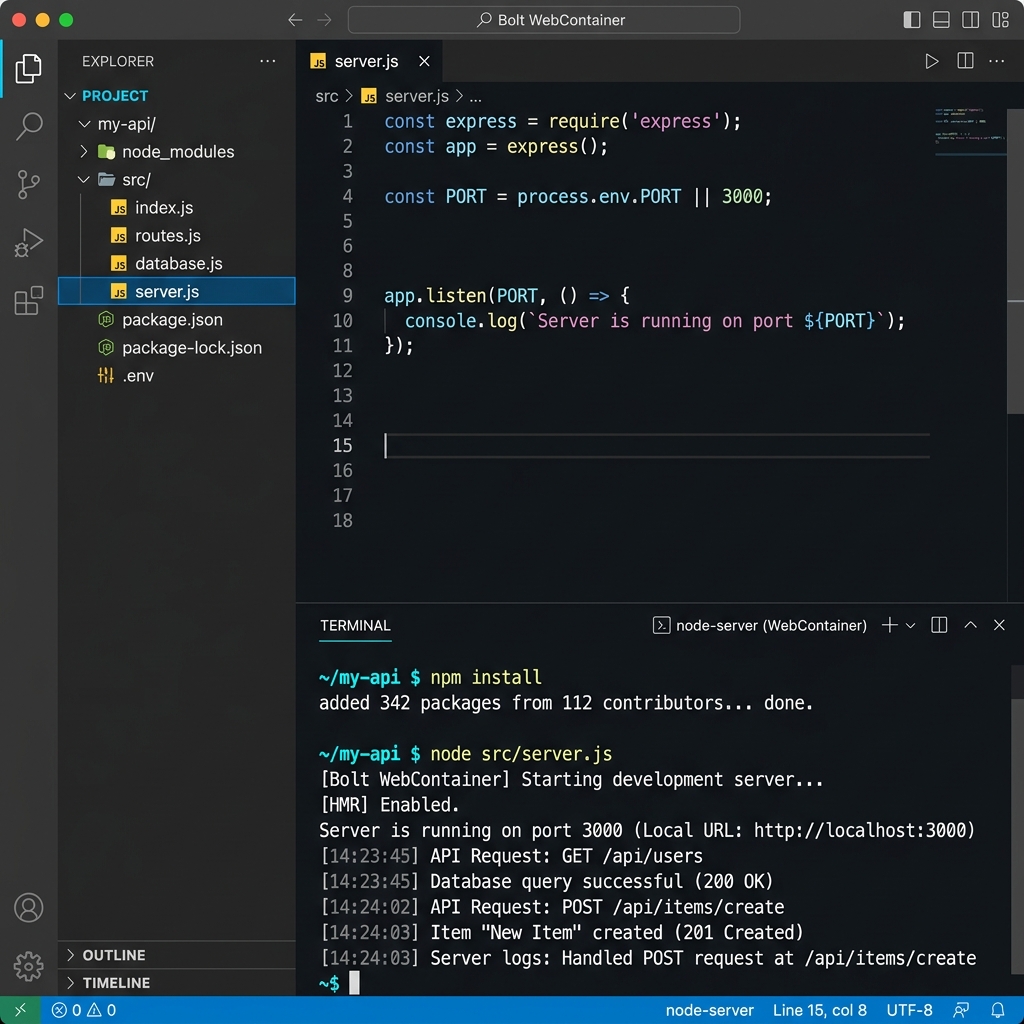Expand the TIMELINE section
Viewport: 1024px width, 1024px height.
176,983
